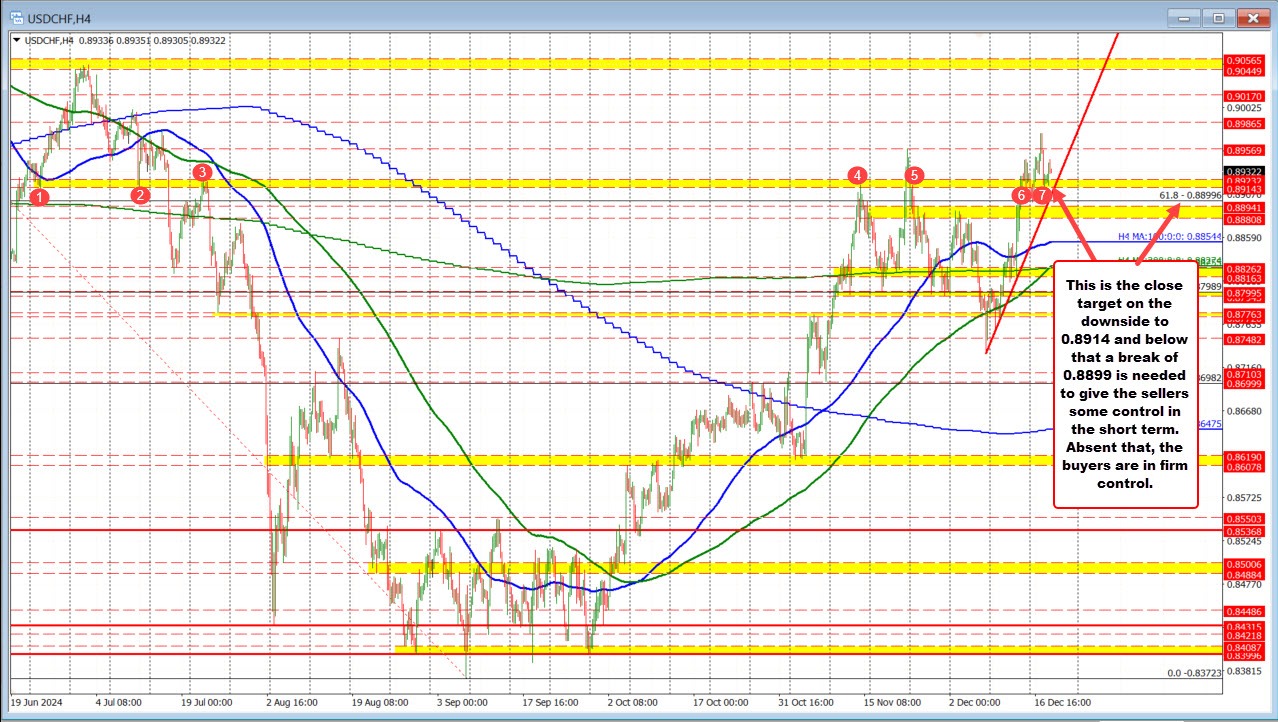Select red circle marker number 6
Viewport: 1278px width, 722px height.
click(x=1021, y=195)
